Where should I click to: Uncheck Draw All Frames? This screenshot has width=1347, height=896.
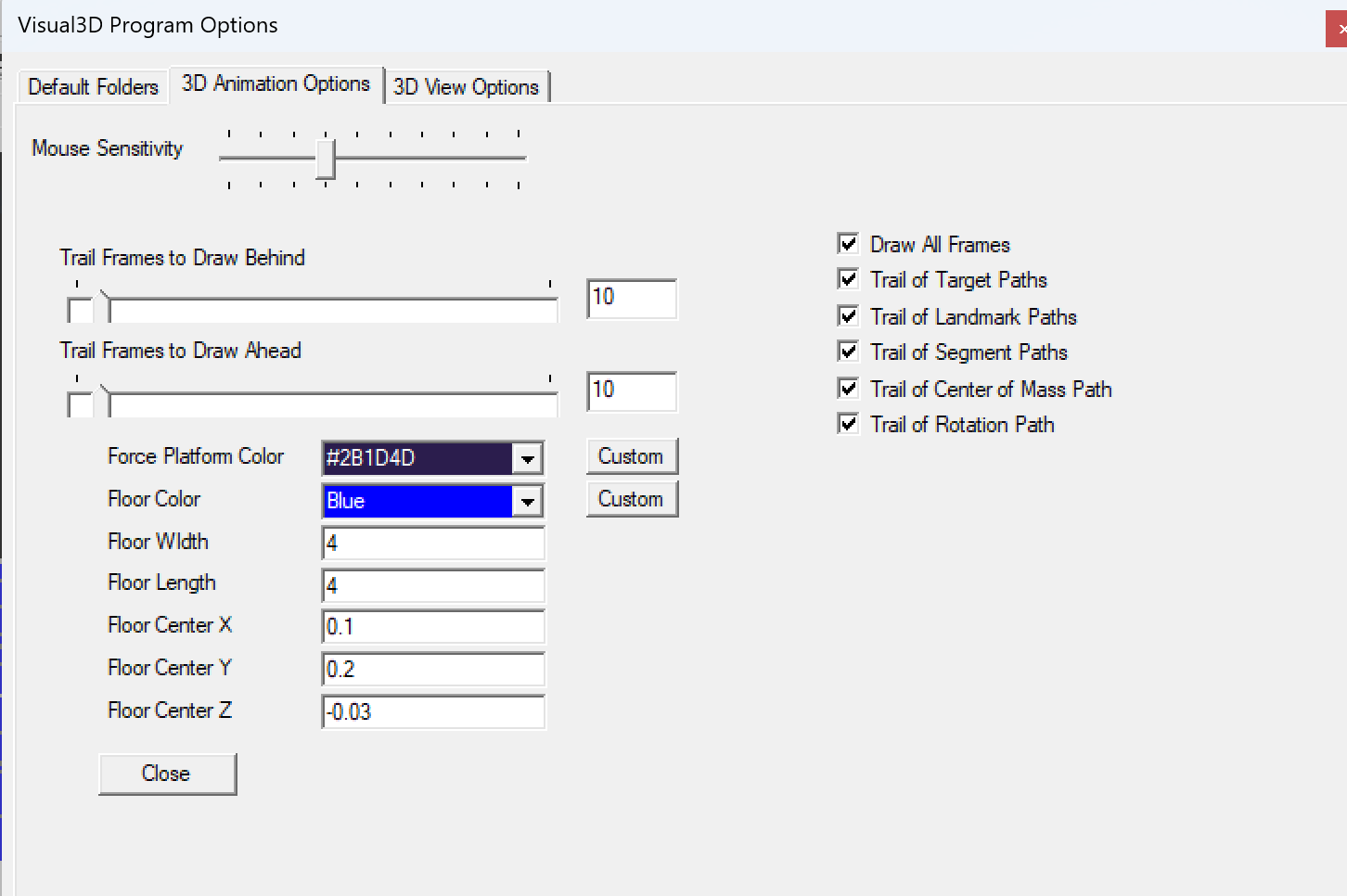click(x=848, y=244)
